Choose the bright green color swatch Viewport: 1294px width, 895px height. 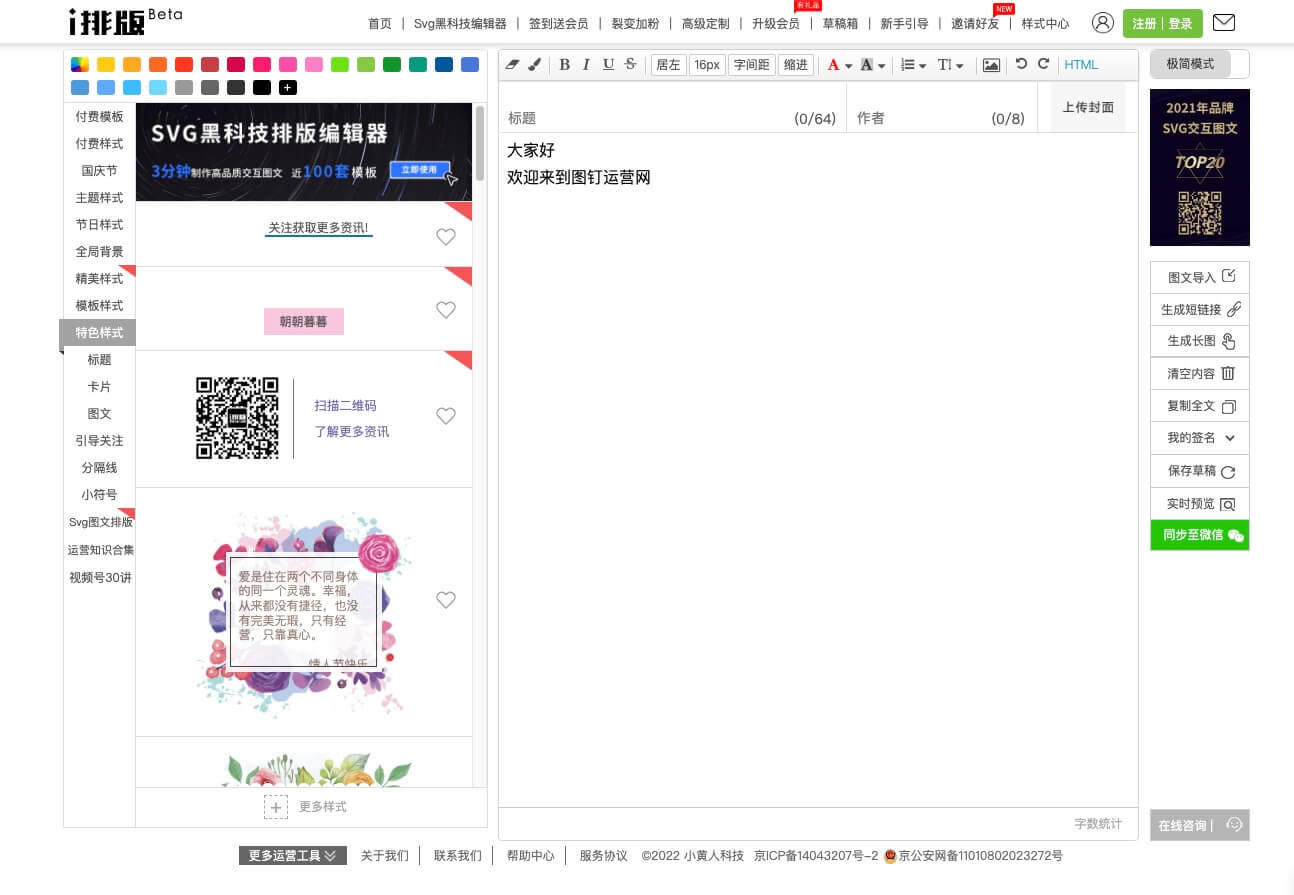[x=340, y=65]
